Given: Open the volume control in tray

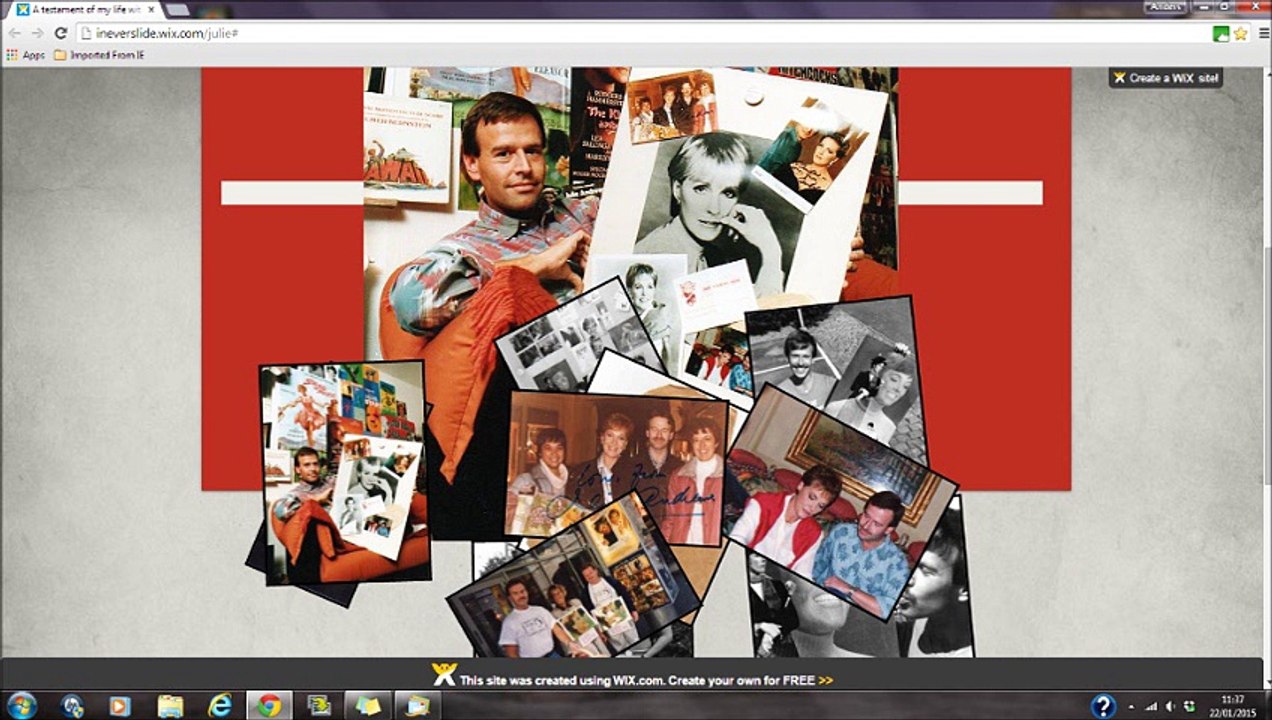Looking at the screenshot, I should pyautogui.click(x=1170, y=707).
